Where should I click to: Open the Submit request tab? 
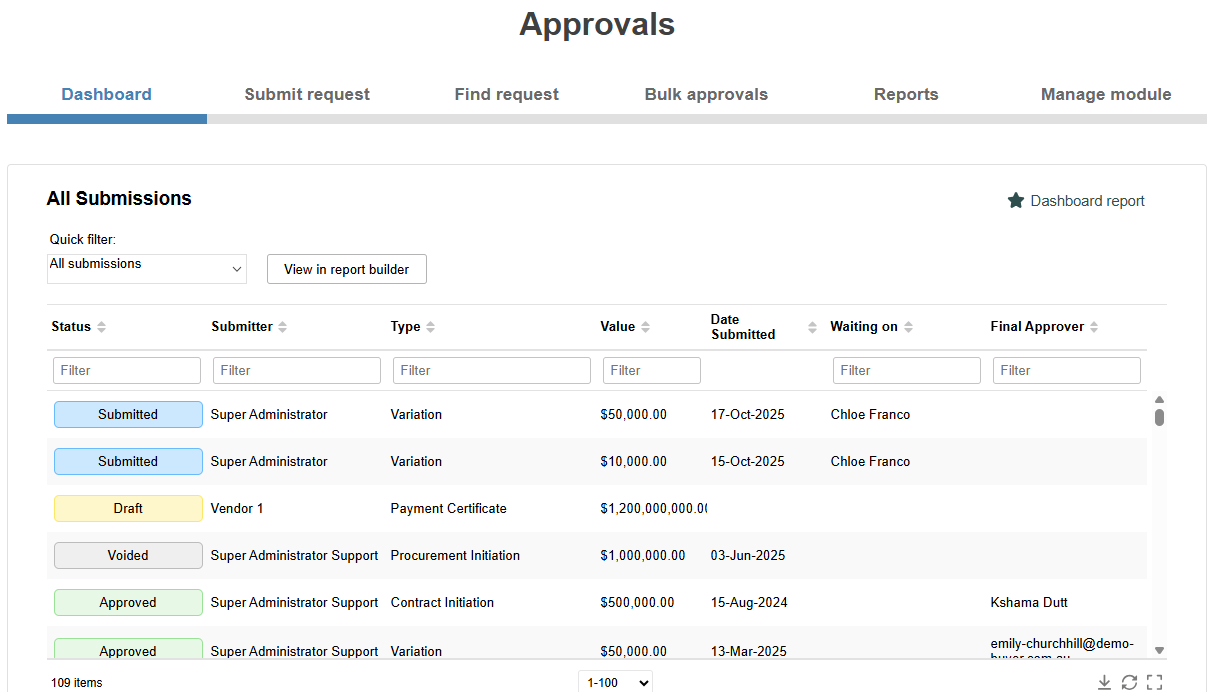point(307,95)
